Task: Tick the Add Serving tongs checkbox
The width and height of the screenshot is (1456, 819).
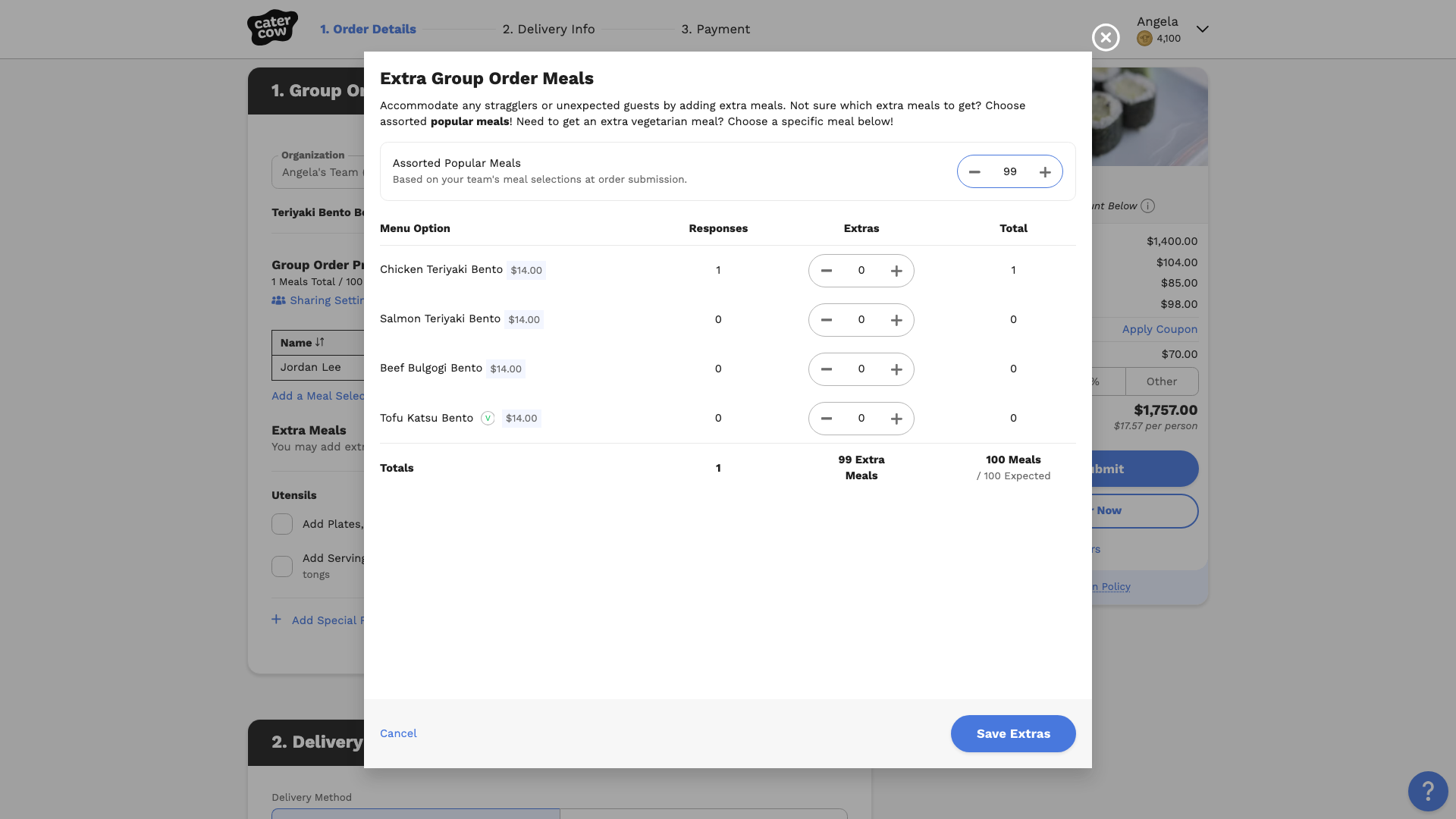Action: coord(282,566)
